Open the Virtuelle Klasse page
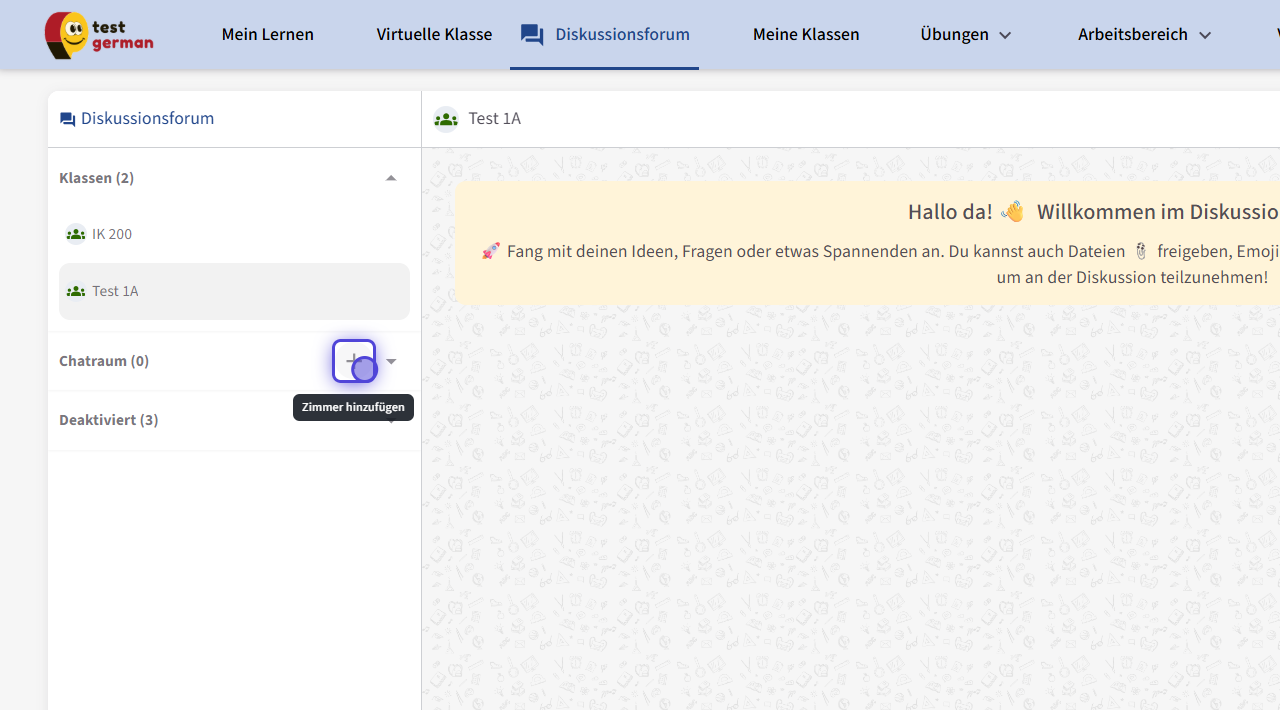This screenshot has height=710, width=1280. tap(434, 35)
